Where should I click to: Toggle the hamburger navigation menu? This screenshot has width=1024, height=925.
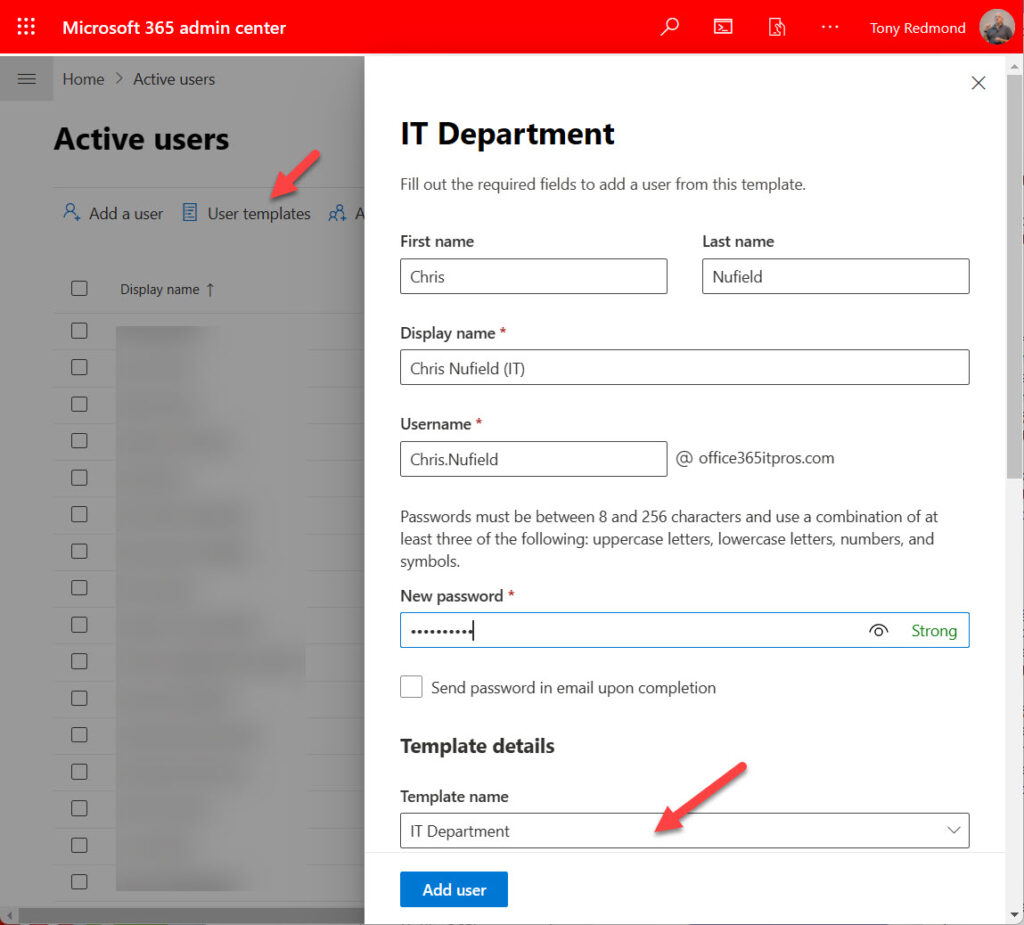coord(27,79)
